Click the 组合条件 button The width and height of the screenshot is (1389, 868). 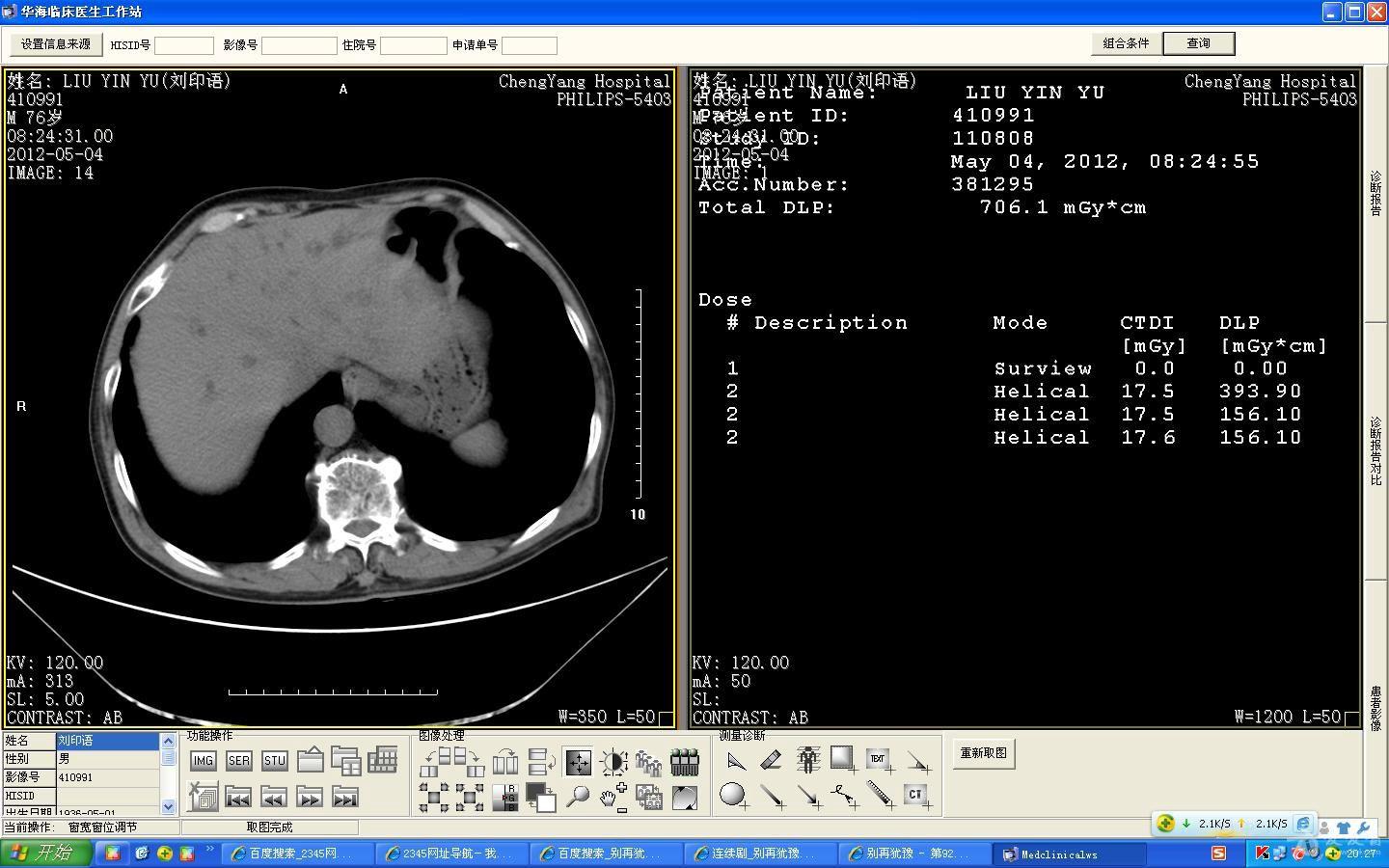(x=1127, y=43)
